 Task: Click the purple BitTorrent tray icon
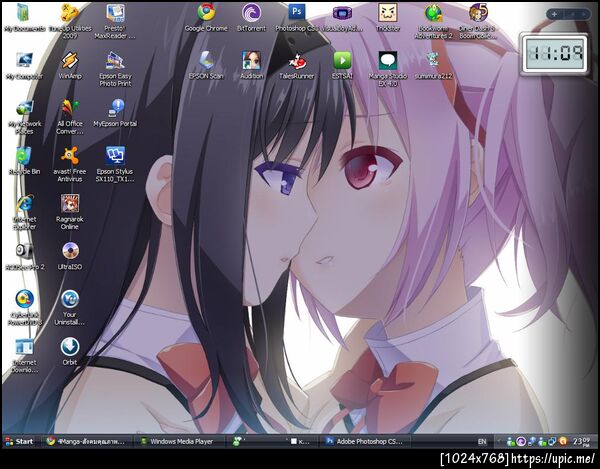point(520,441)
